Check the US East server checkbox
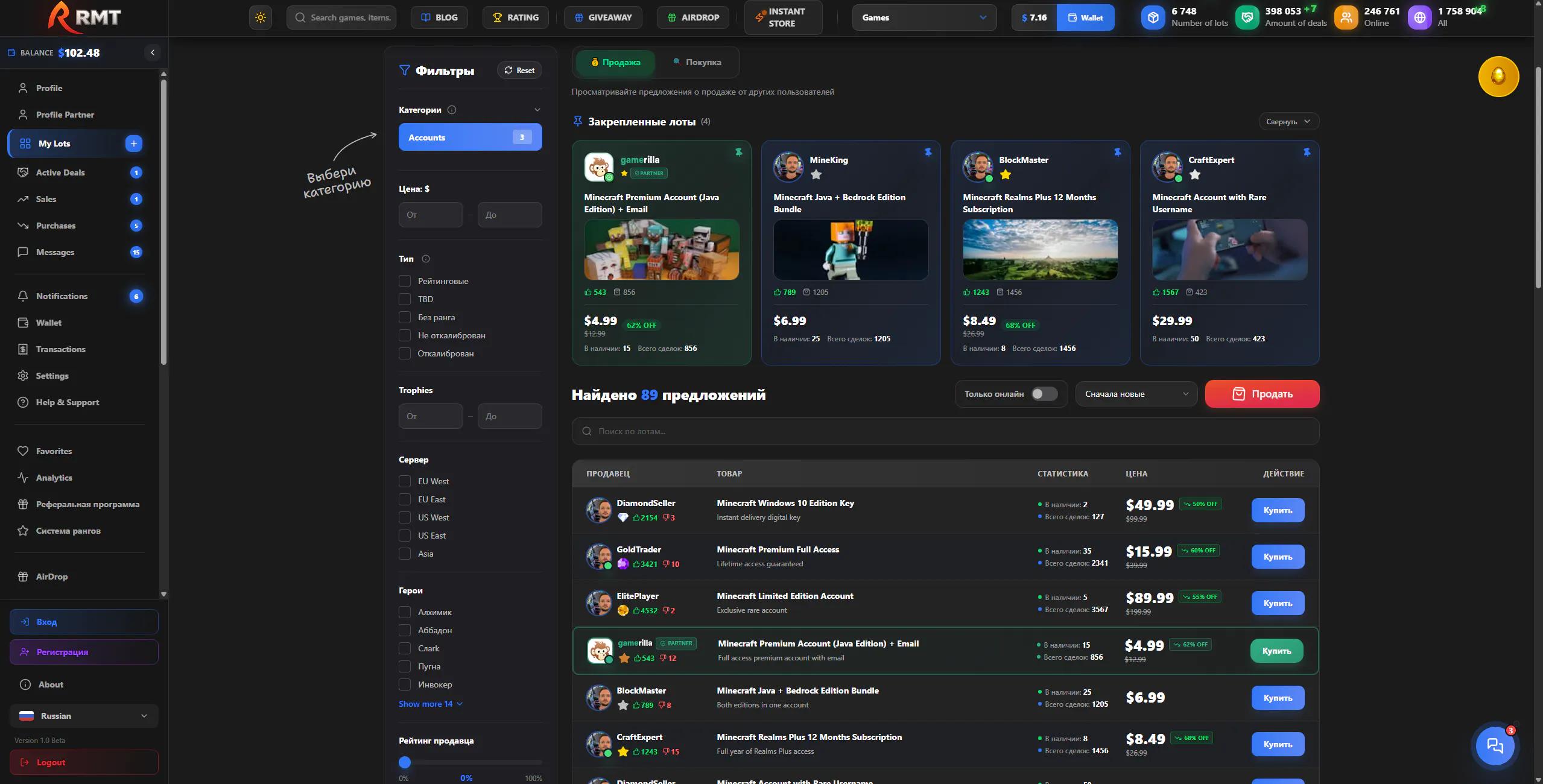 click(x=405, y=536)
